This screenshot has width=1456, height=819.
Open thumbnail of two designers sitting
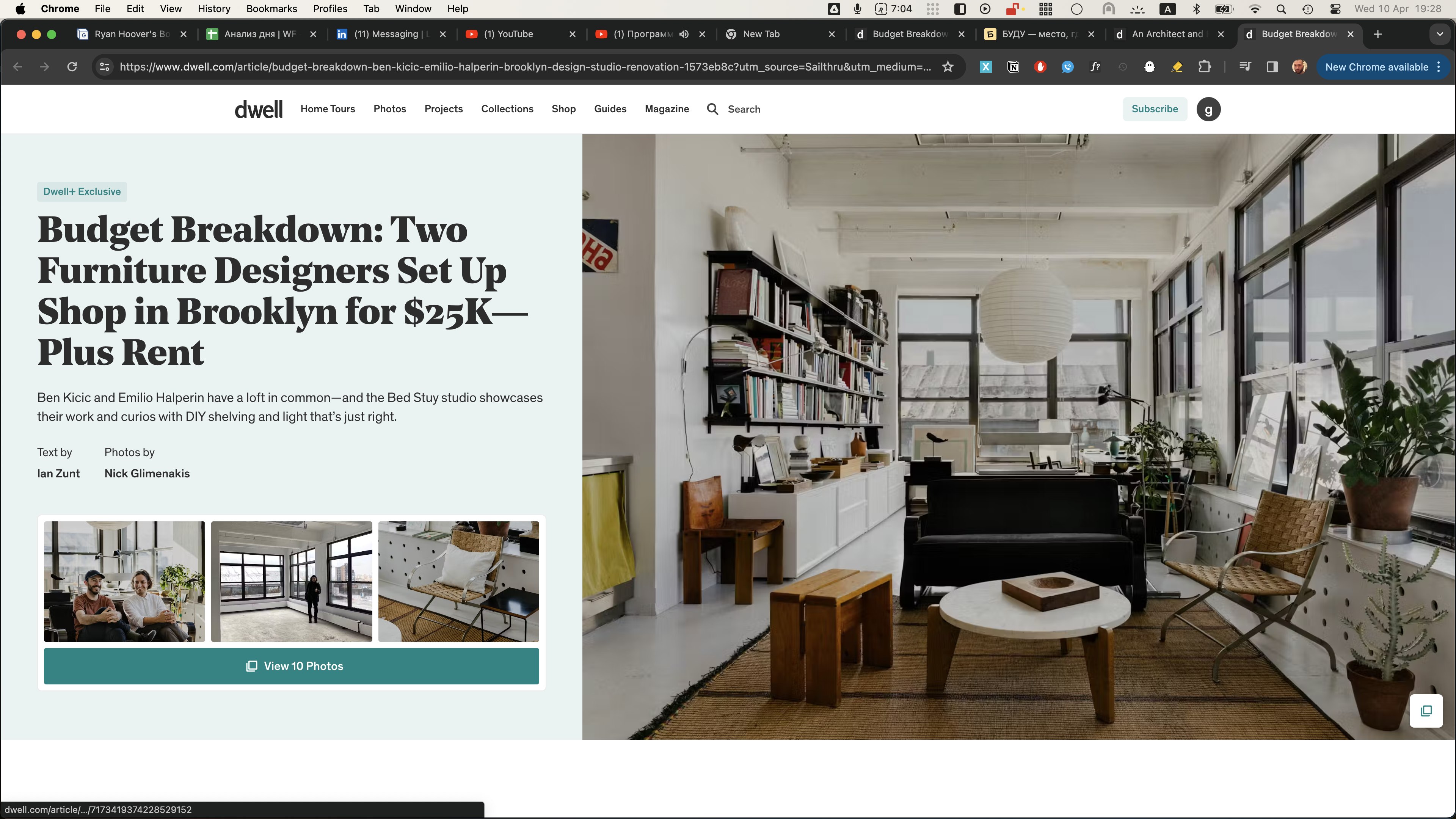[x=124, y=581]
